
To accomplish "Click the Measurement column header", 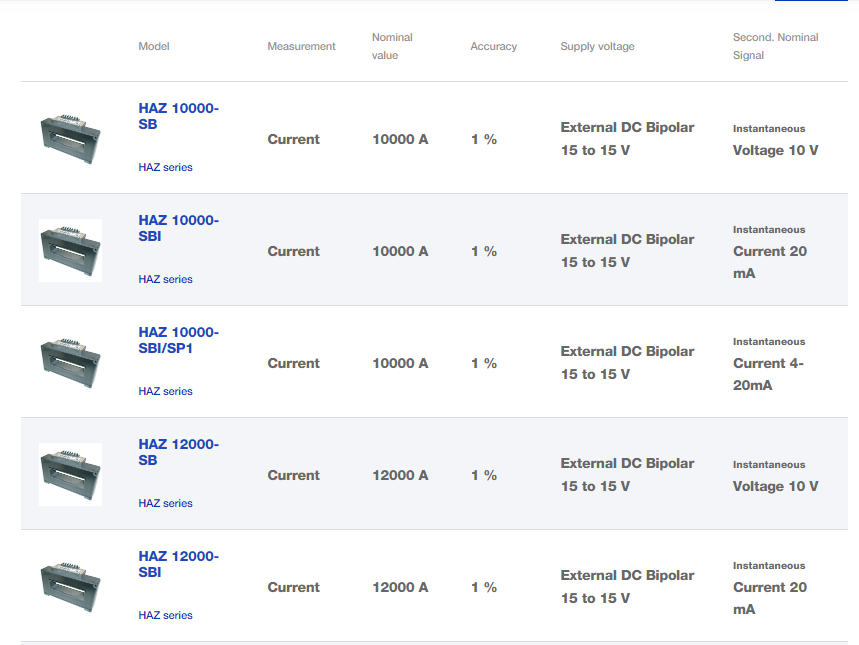I will 301,46.
